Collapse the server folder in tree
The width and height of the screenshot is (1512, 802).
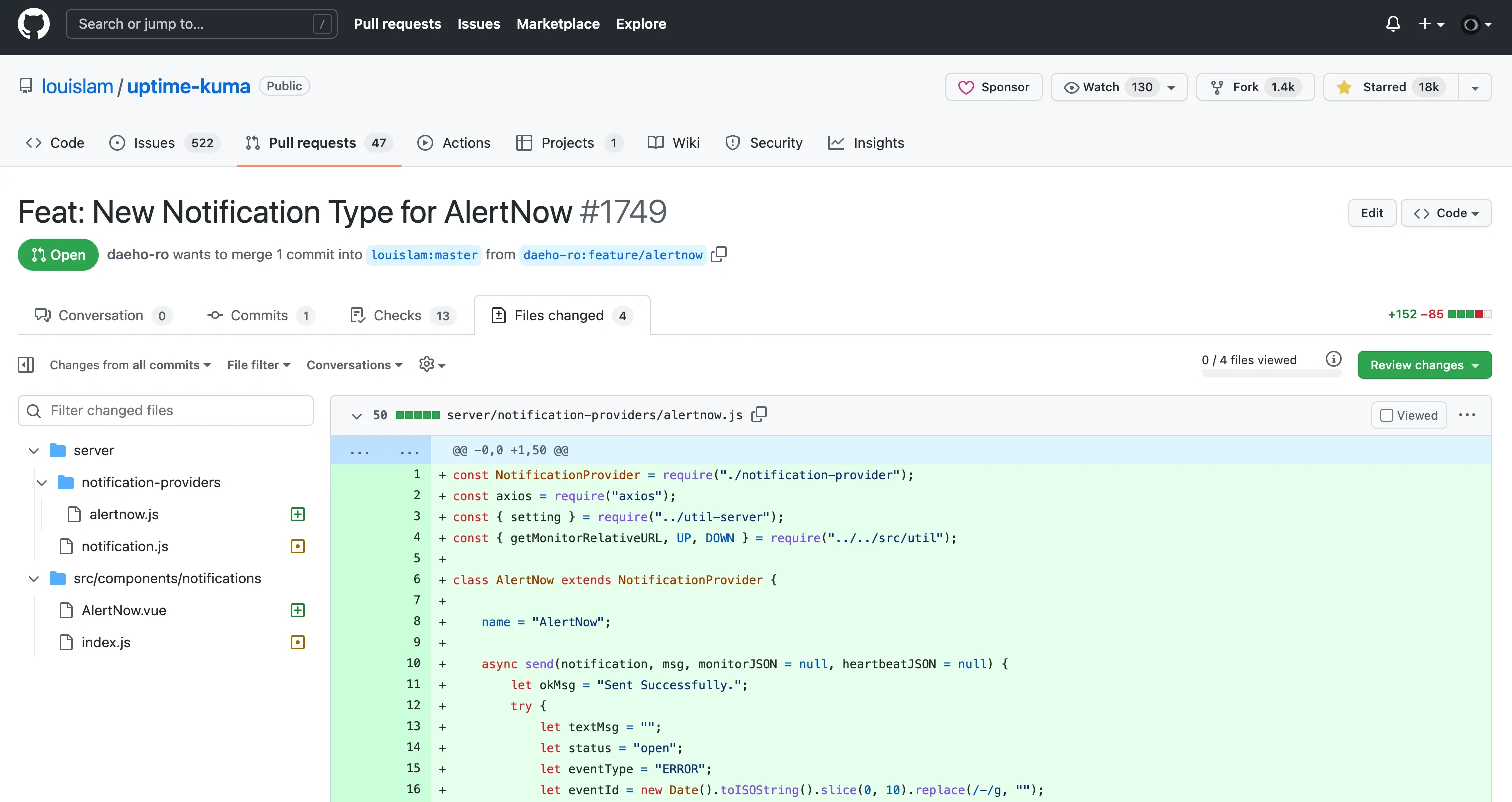[x=34, y=450]
